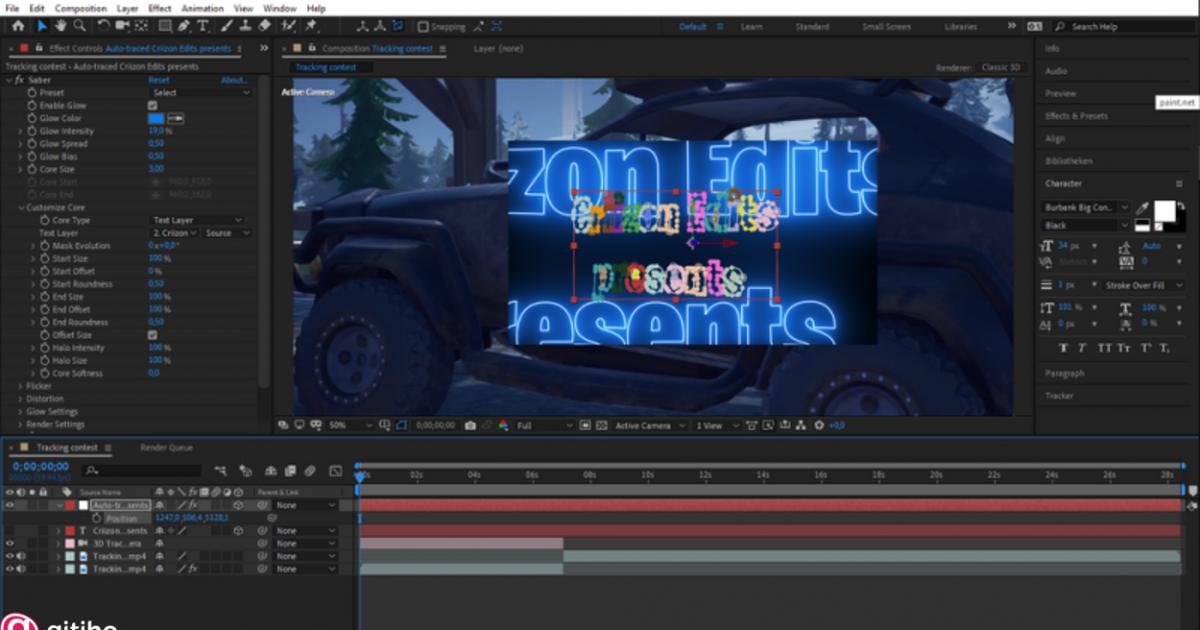Screen dimensions: 1200x630
Task: Switch to the Render Queue tab
Action: pyautogui.click(x=168, y=447)
